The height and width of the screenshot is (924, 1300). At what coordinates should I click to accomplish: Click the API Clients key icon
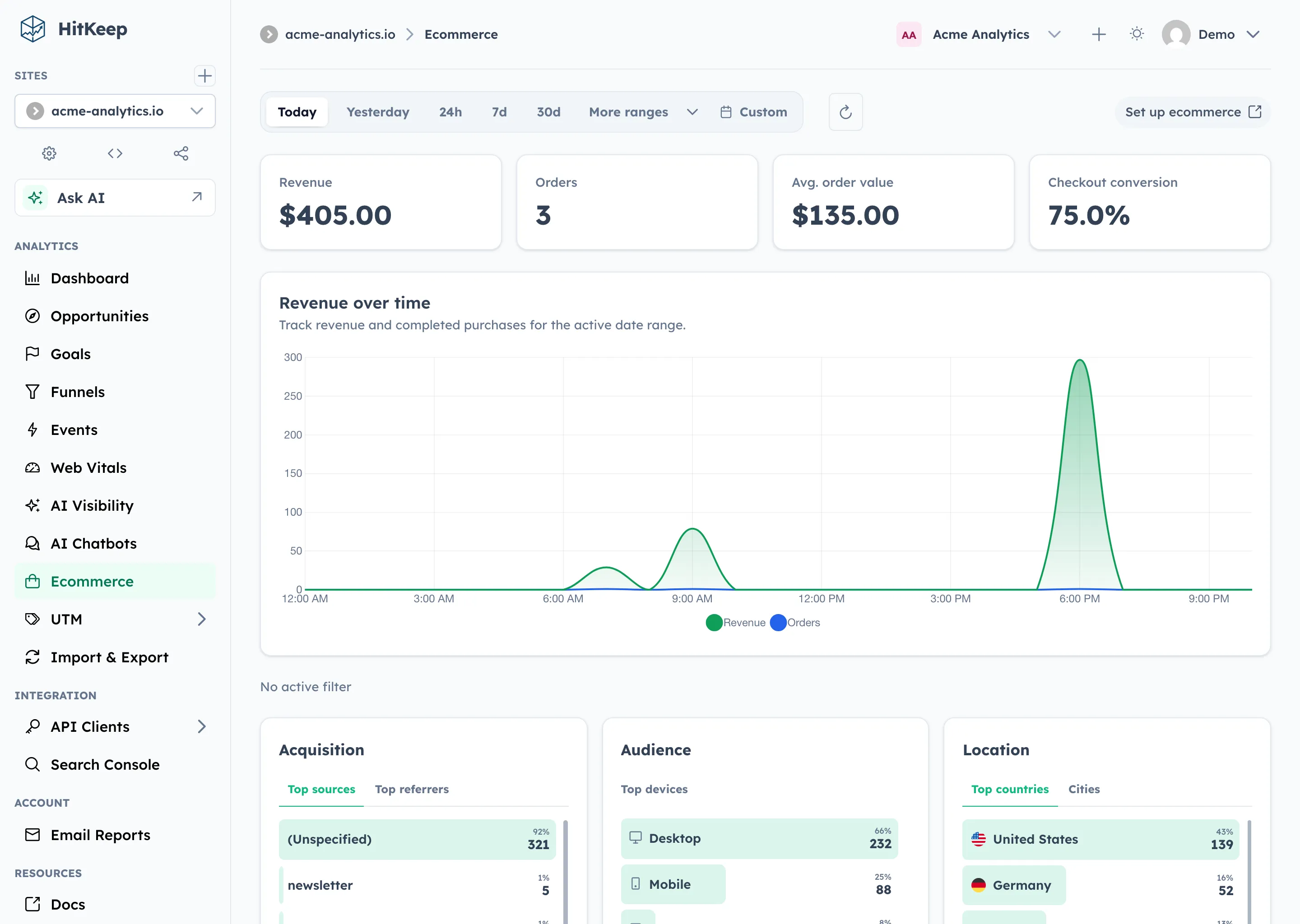(32, 726)
